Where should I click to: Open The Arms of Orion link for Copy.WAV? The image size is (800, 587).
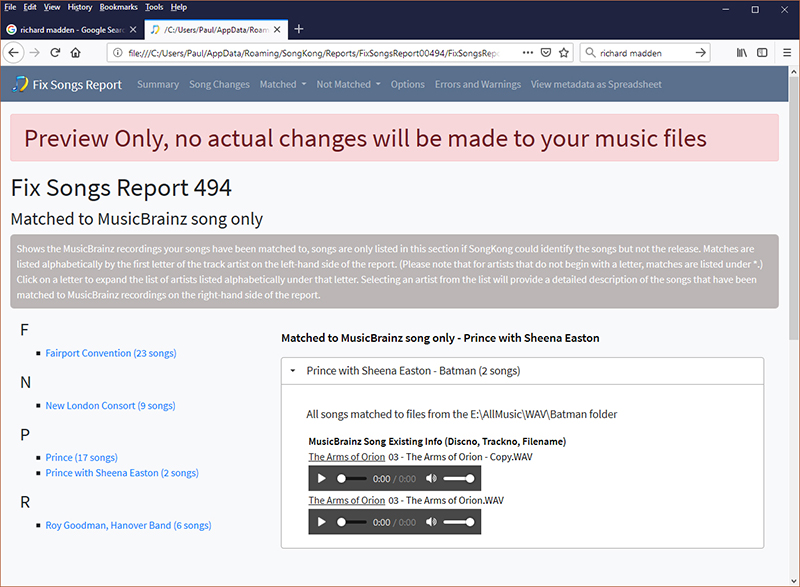click(346, 457)
